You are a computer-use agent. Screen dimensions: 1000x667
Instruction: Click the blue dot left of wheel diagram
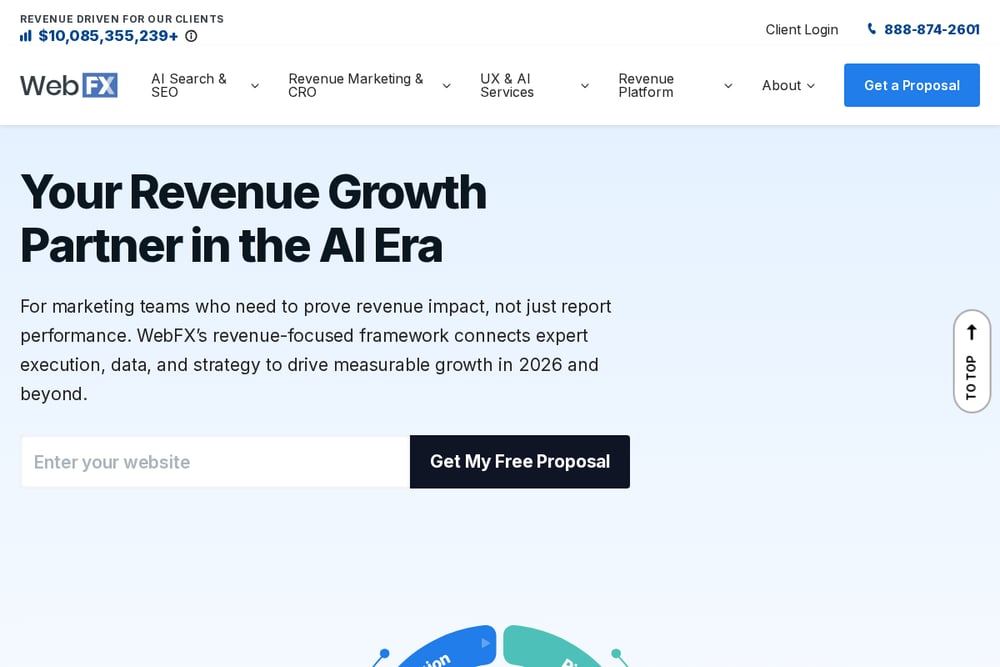(x=384, y=653)
